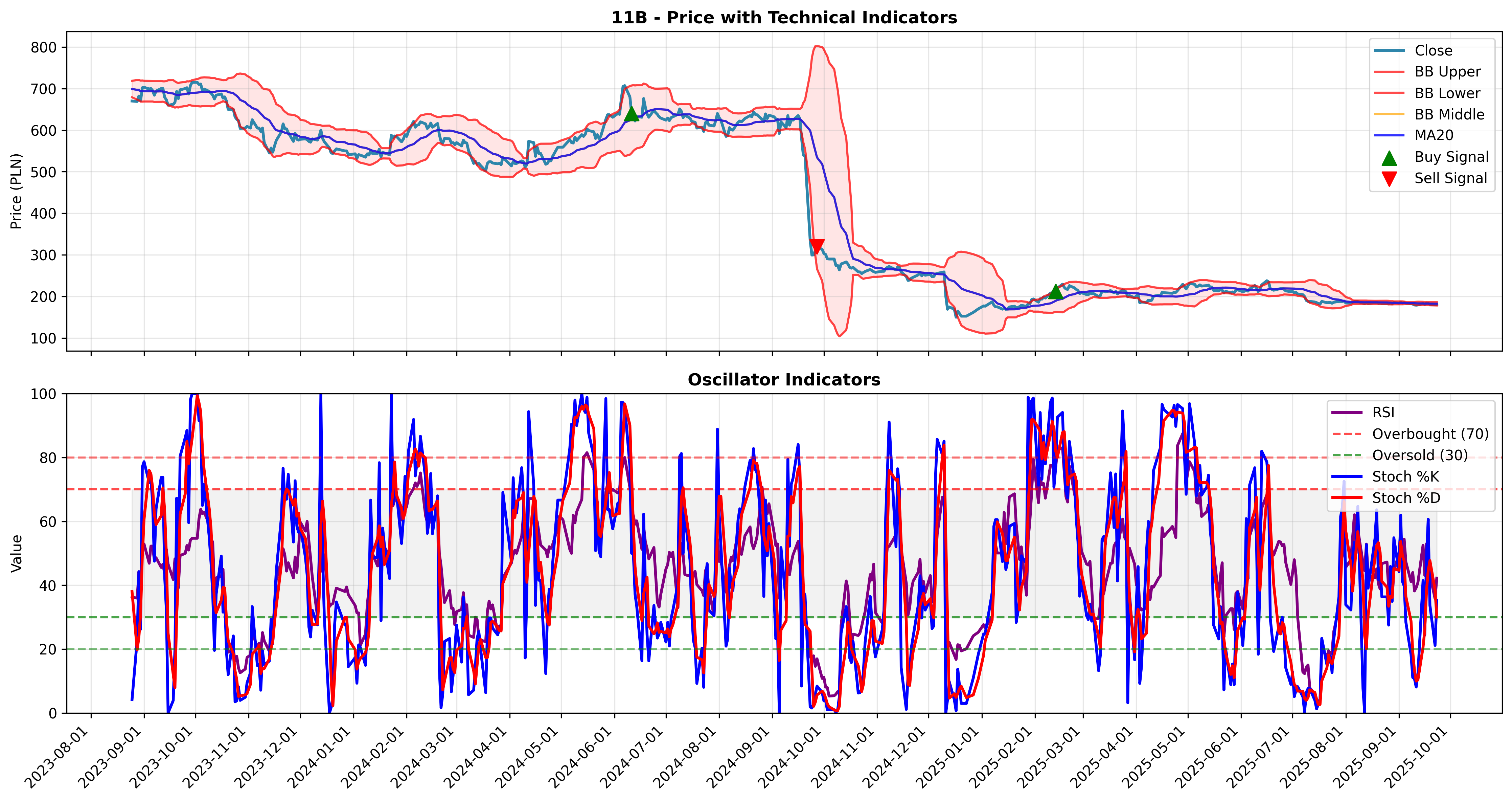Click the 300 tick label on the price axis
The image size is (1512, 801).
pyautogui.click(x=44, y=255)
